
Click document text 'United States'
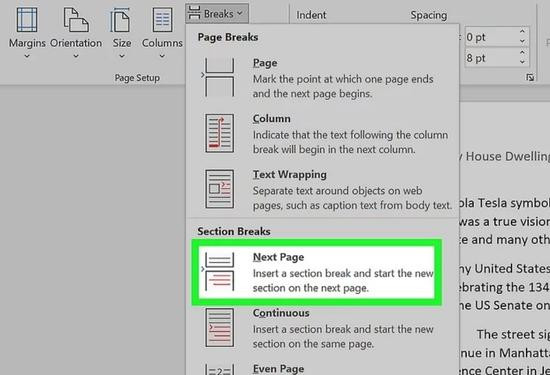pyautogui.click(x=512, y=269)
